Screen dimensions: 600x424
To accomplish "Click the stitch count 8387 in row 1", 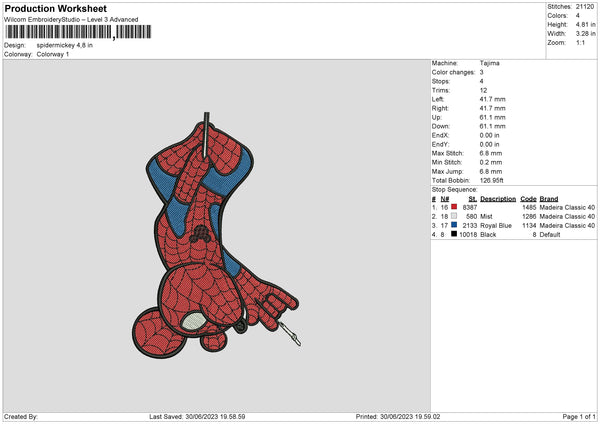I will 470,207.
